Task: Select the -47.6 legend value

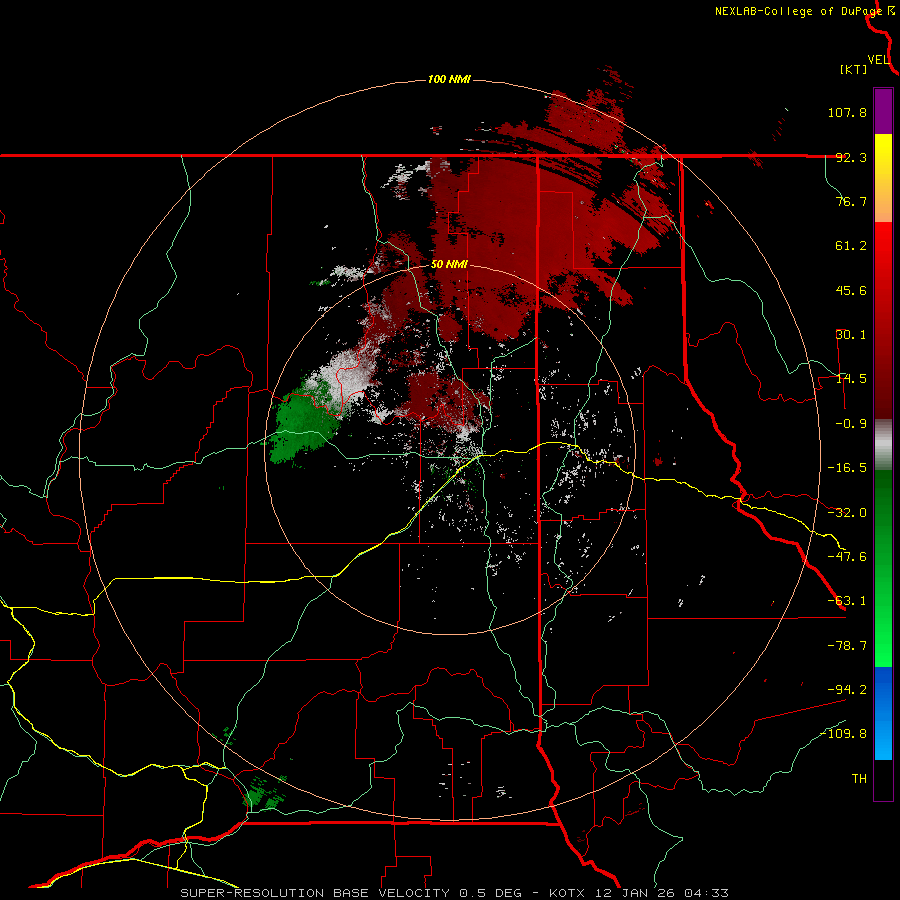Action: click(847, 557)
